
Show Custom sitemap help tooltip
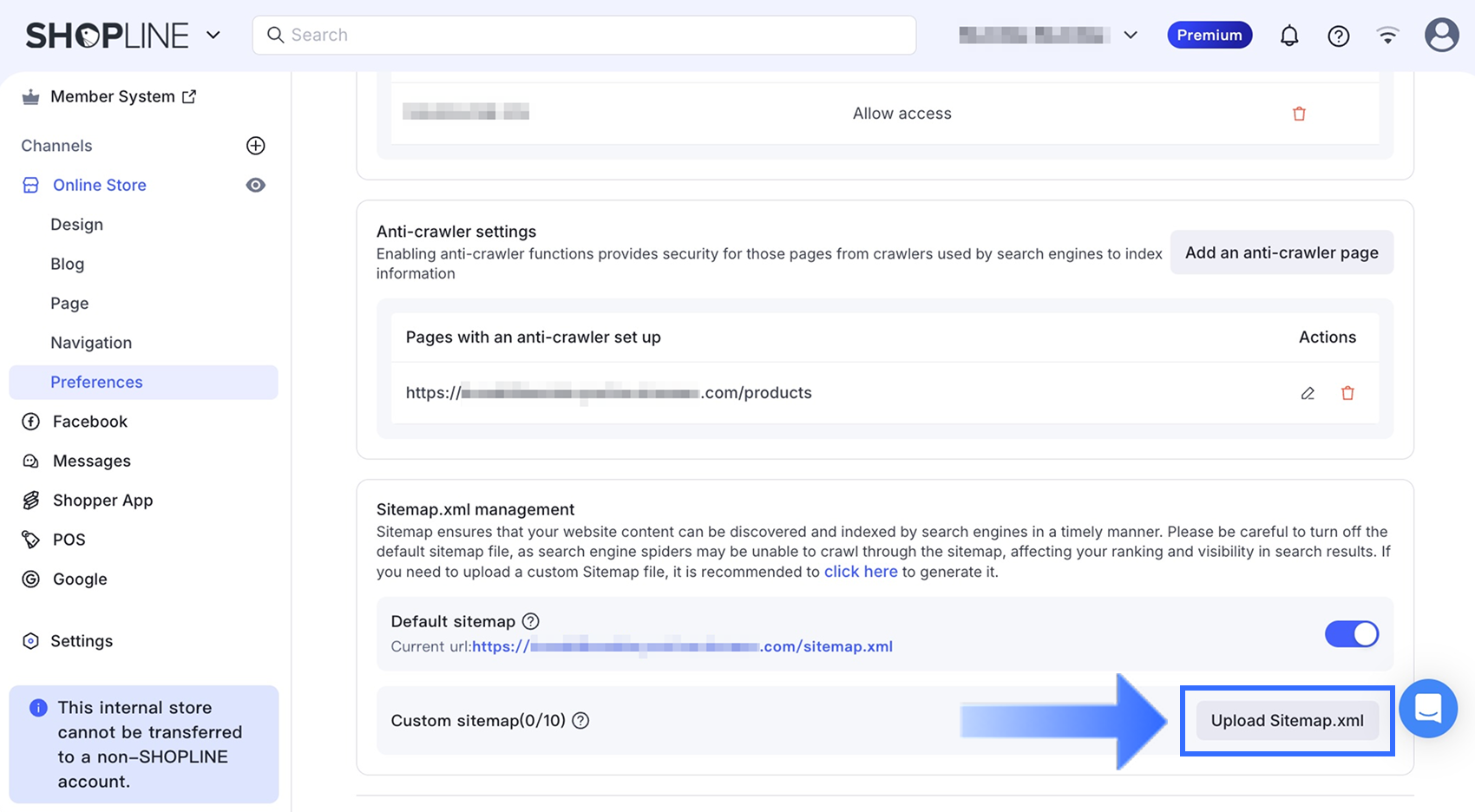click(x=580, y=721)
